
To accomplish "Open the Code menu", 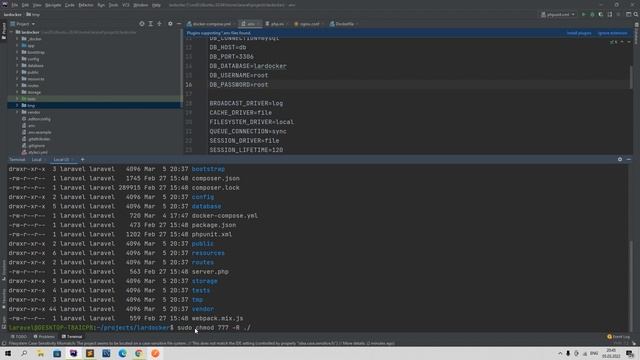I will (x=70, y=5).
